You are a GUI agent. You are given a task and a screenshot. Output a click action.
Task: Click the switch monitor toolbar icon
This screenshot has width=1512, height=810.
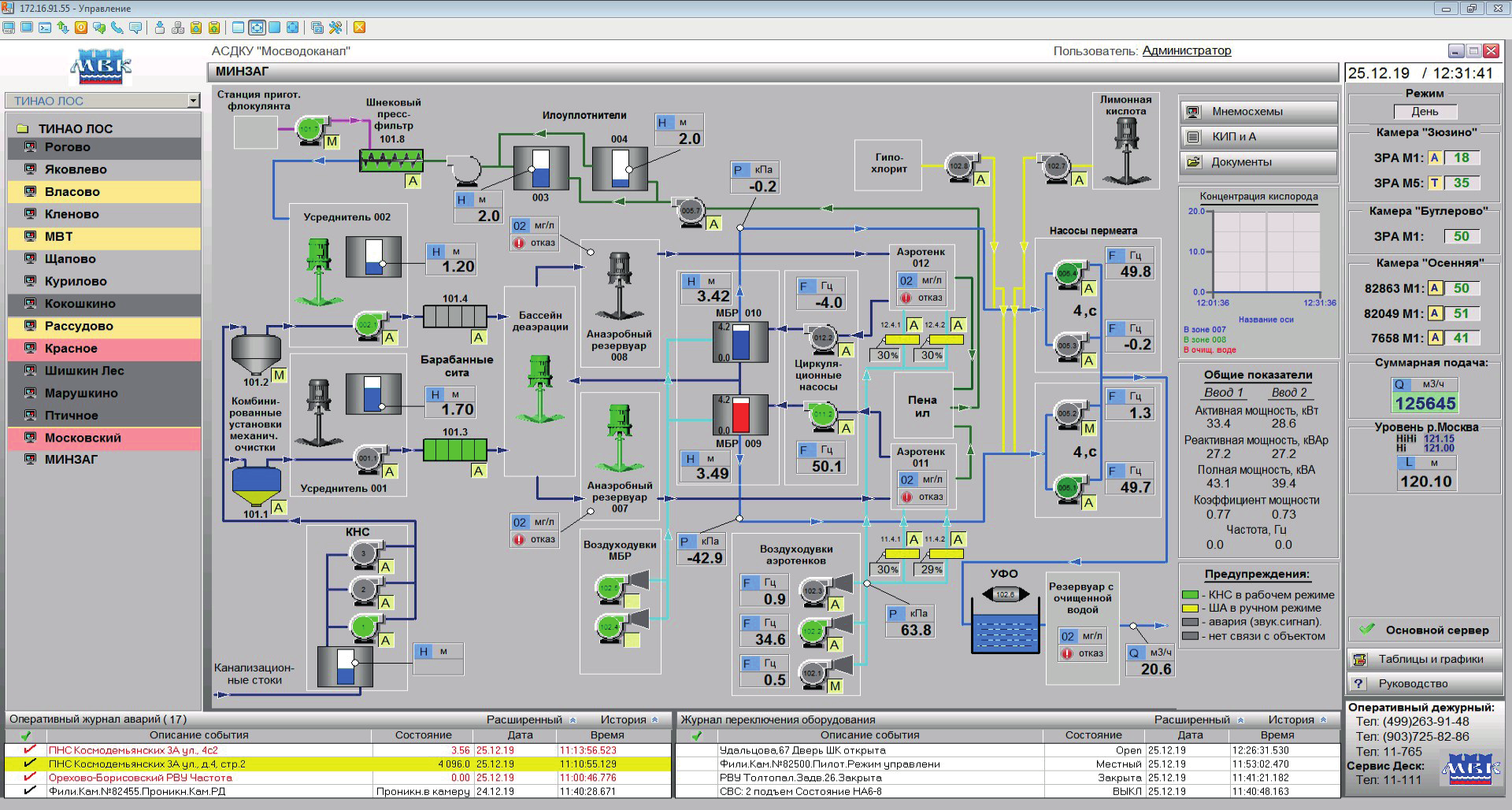click(x=317, y=28)
